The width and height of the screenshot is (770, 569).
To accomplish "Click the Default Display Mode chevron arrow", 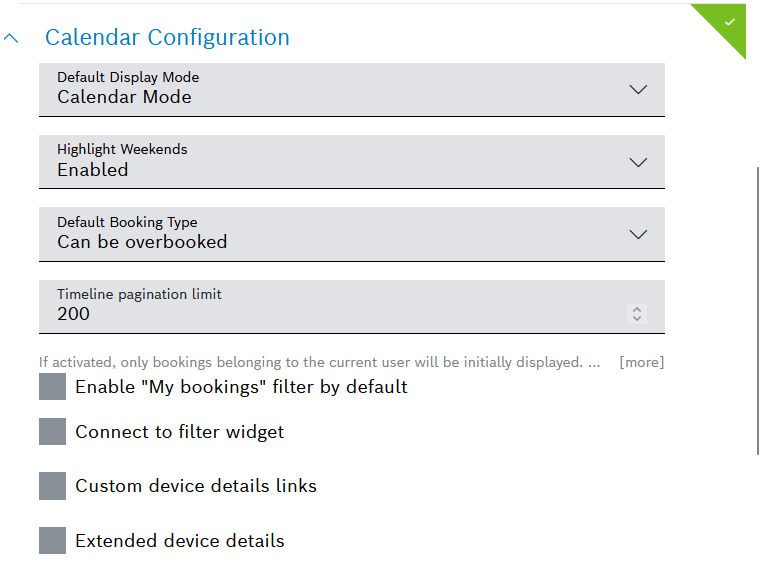I will [638, 89].
